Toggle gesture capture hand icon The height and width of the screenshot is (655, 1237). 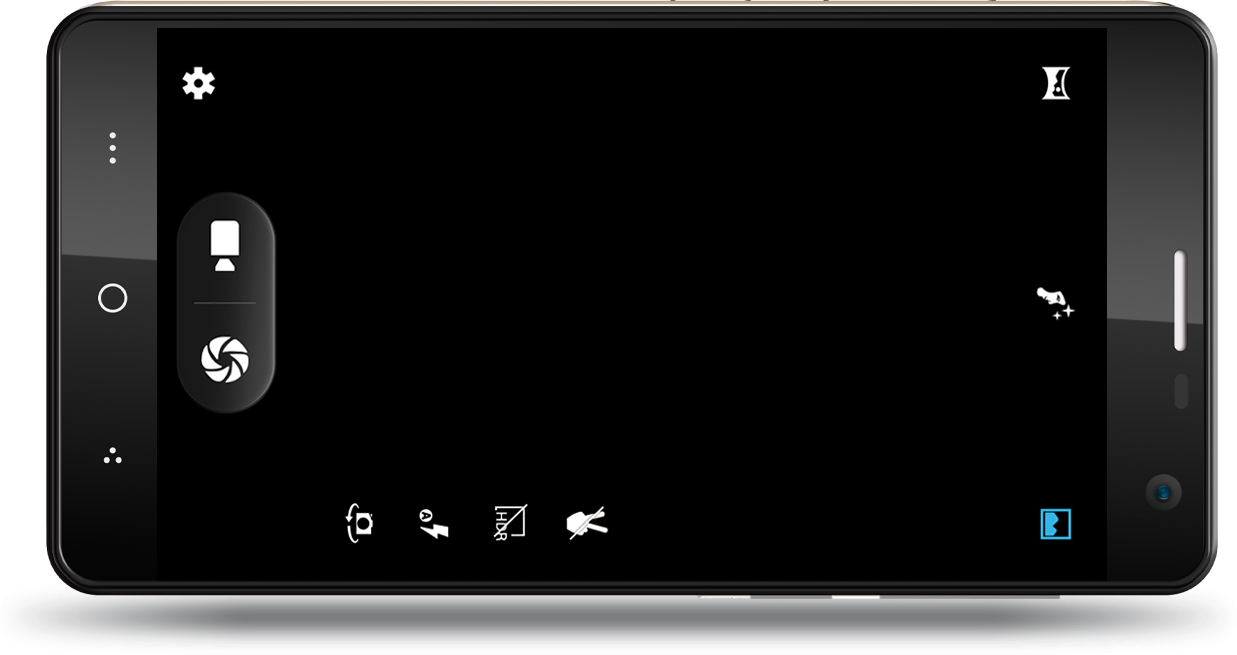click(587, 523)
